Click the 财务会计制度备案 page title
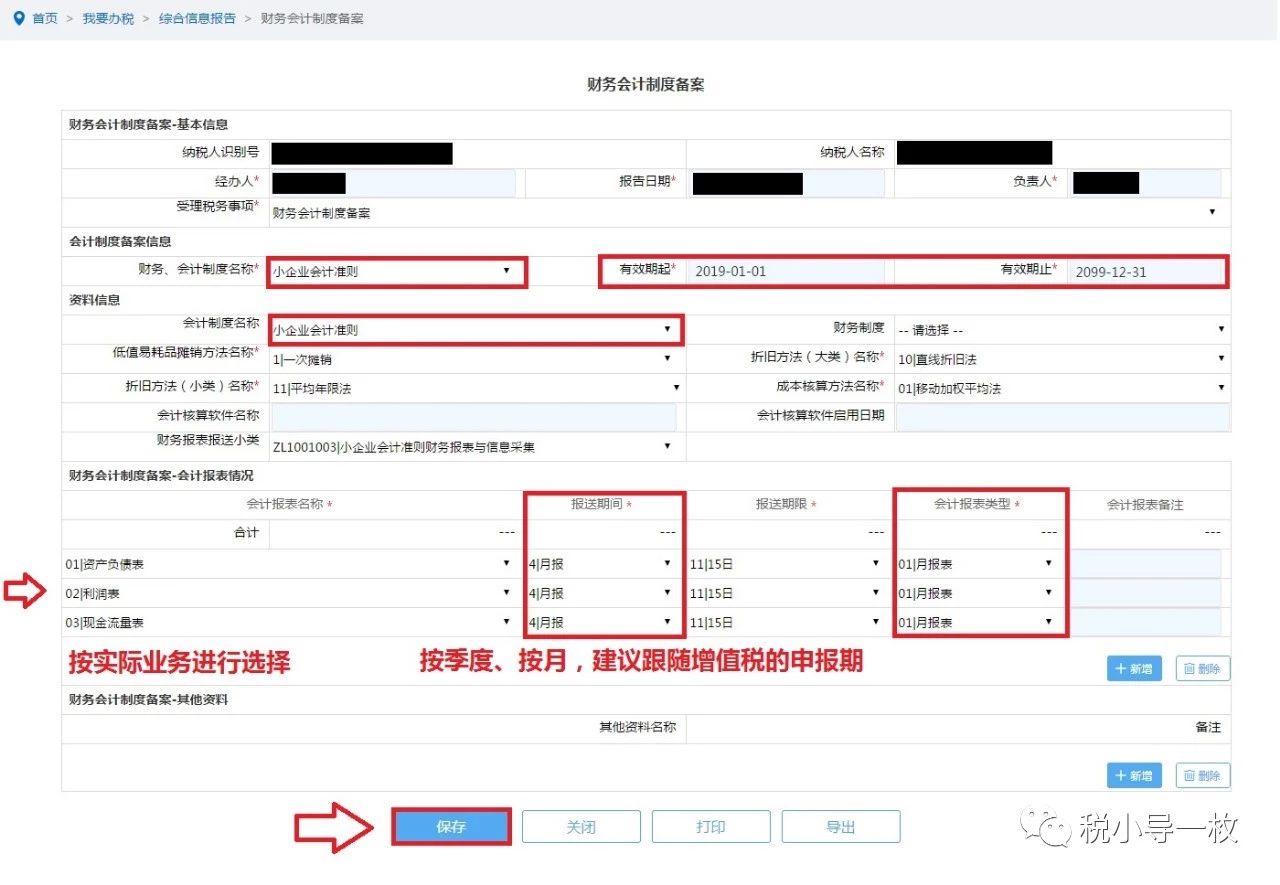Viewport: 1280px width, 885px height. pos(645,85)
